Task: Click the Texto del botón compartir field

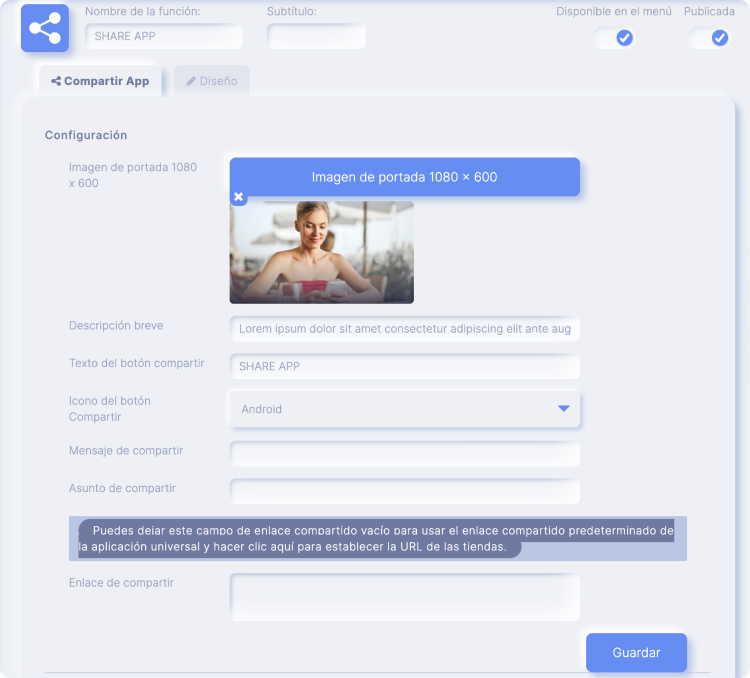Action: click(405, 367)
